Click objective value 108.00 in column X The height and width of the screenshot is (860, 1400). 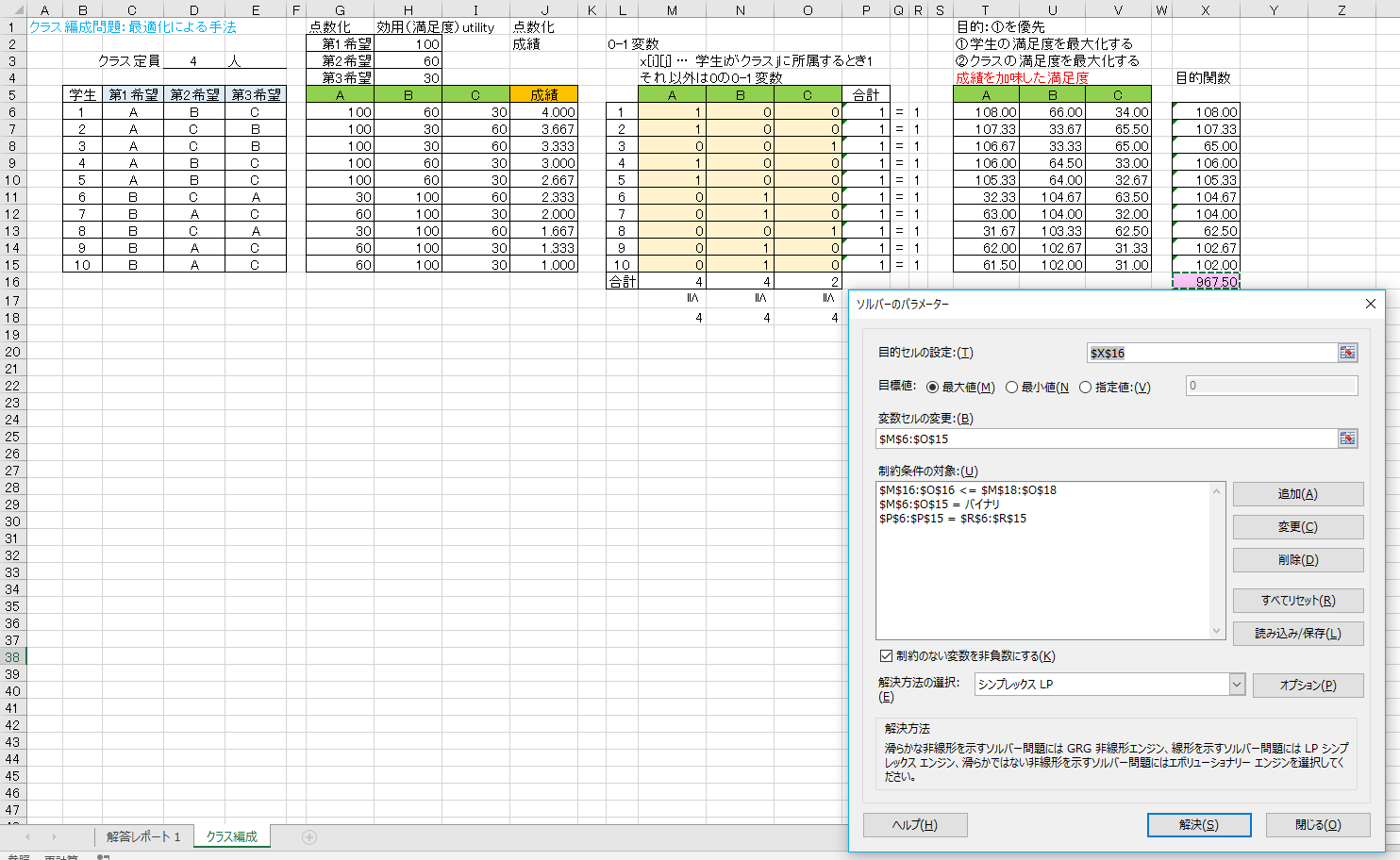pyautogui.click(x=1206, y=112)
